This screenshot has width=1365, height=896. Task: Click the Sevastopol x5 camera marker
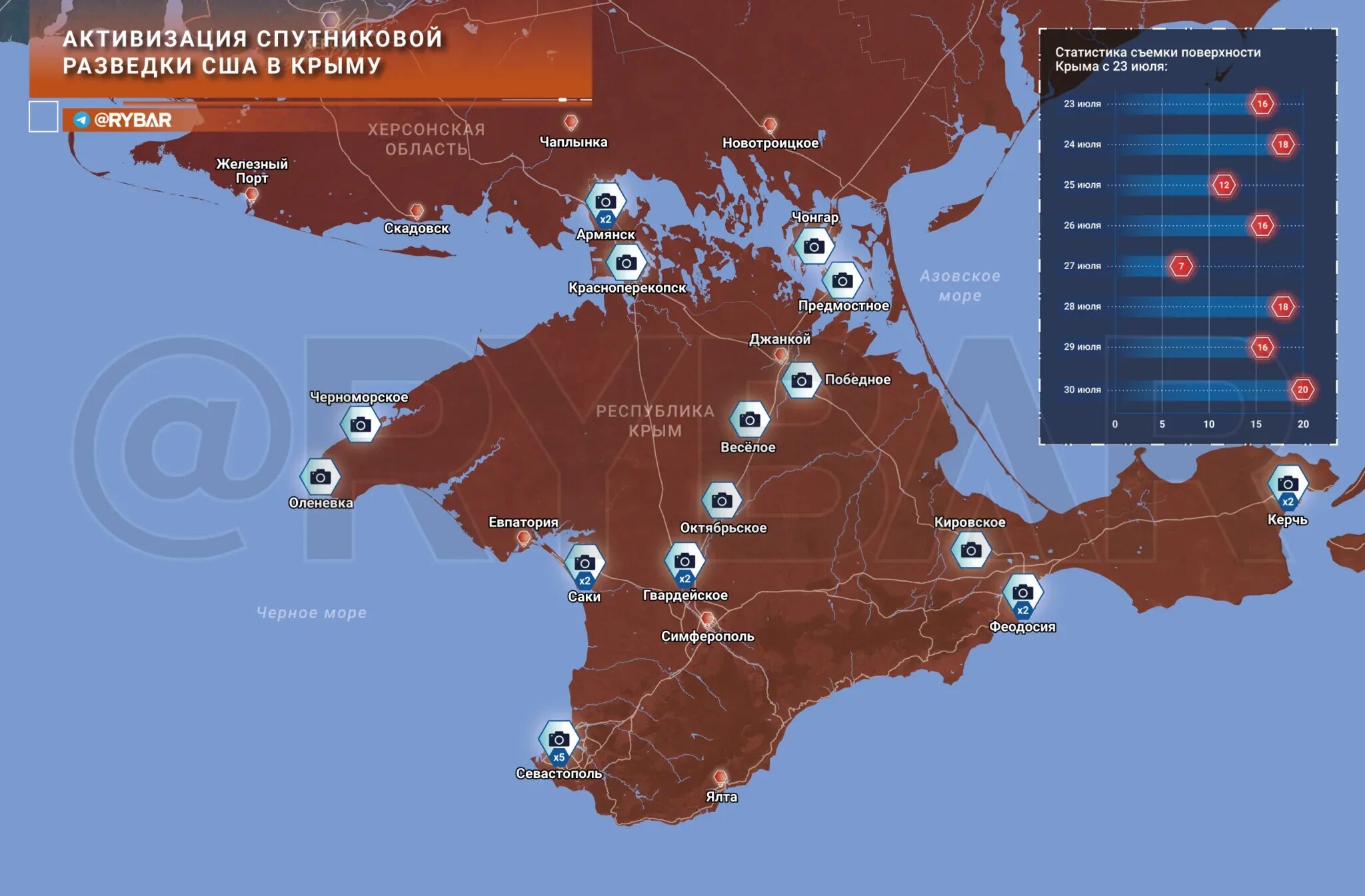559,741
